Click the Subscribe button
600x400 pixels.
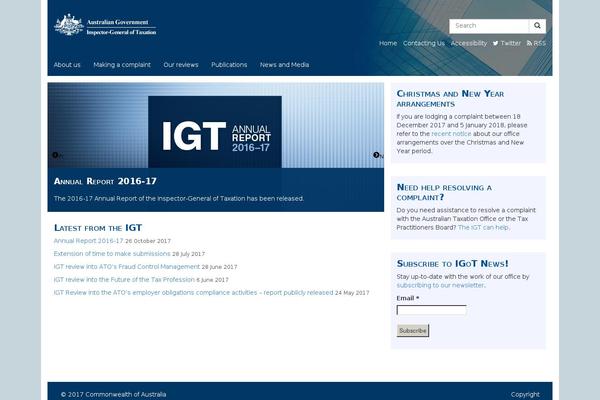coord(413,331)
